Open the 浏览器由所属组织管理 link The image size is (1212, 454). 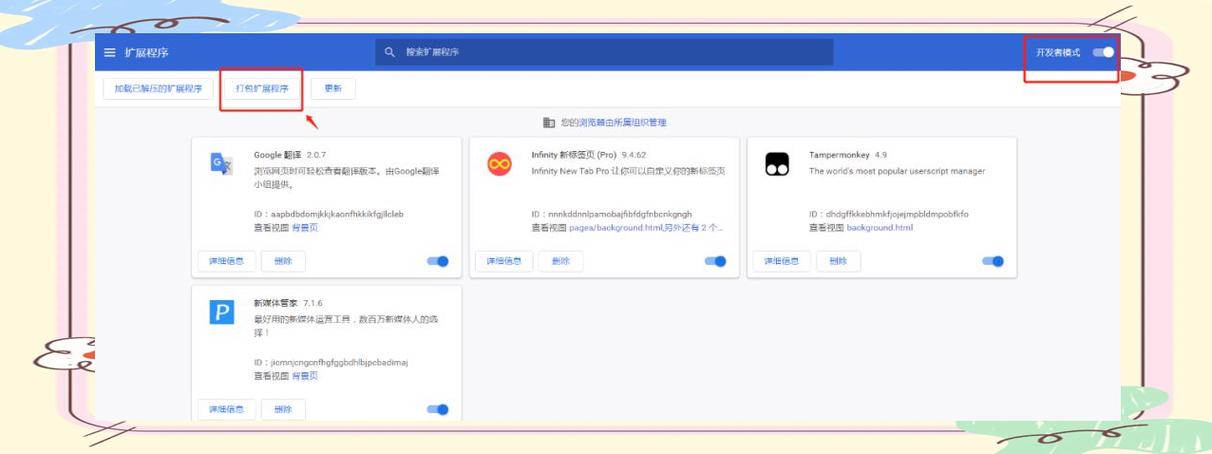[x=623, y=123]
